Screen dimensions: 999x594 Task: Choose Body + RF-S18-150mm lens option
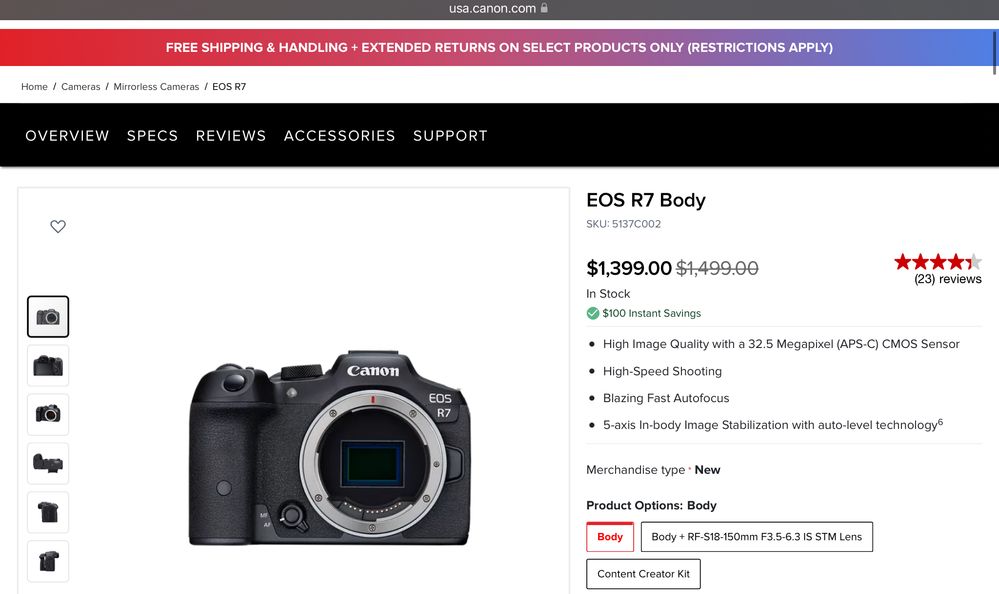coord(756,537)
